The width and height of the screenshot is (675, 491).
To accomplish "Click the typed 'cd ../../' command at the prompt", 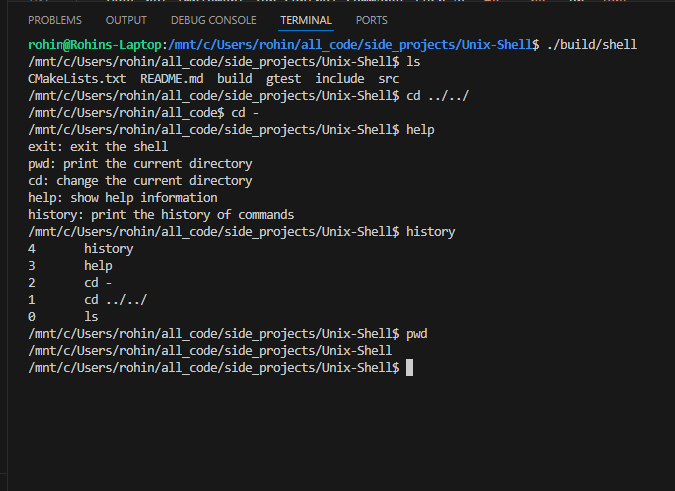I will [x=437, y=96].
